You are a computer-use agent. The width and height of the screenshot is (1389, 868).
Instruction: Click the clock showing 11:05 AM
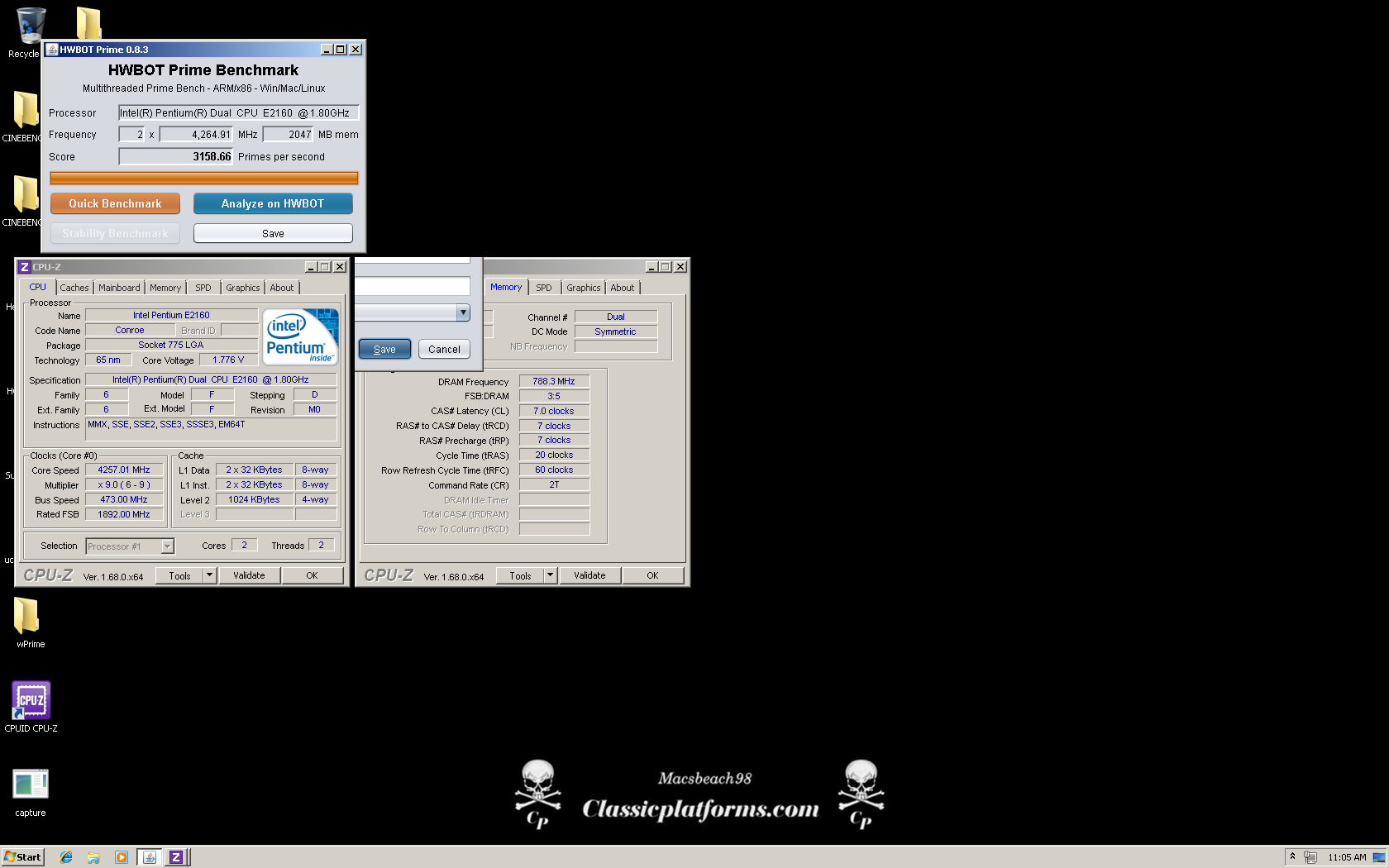tap(1347, 857)
